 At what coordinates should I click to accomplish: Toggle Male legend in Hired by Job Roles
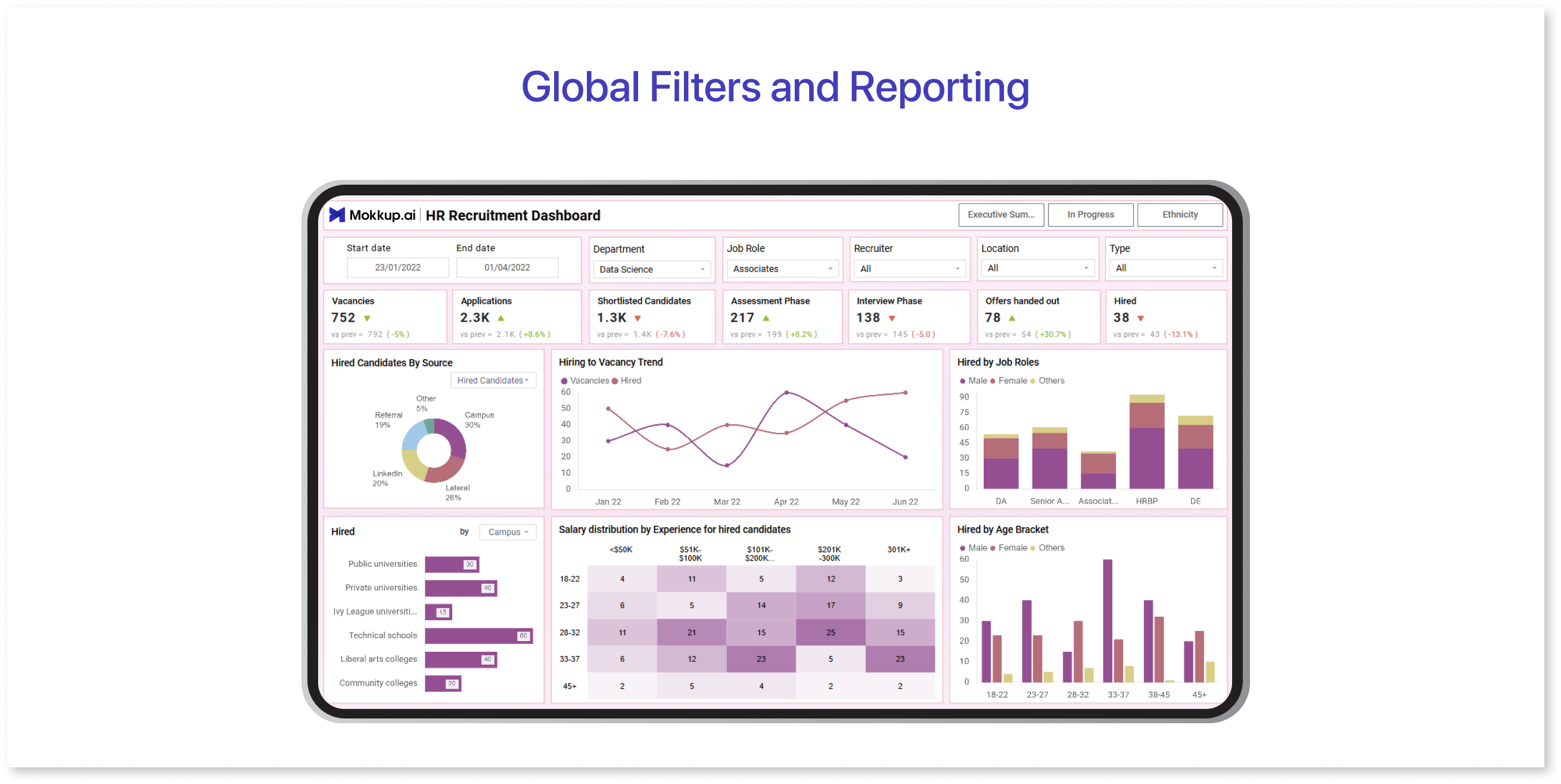(x=974, y=381)
